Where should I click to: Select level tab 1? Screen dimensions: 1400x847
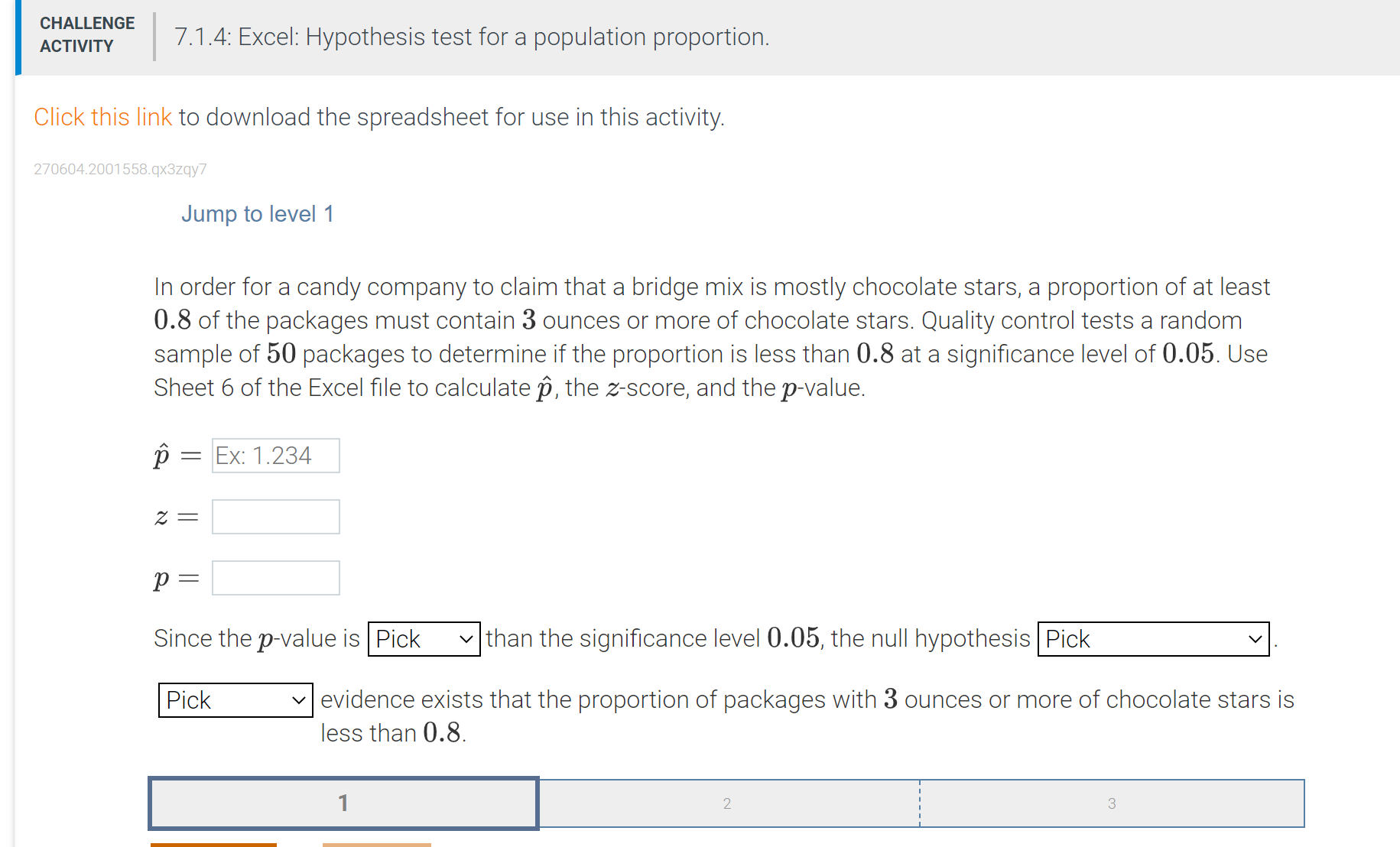[x=343, y=803]
